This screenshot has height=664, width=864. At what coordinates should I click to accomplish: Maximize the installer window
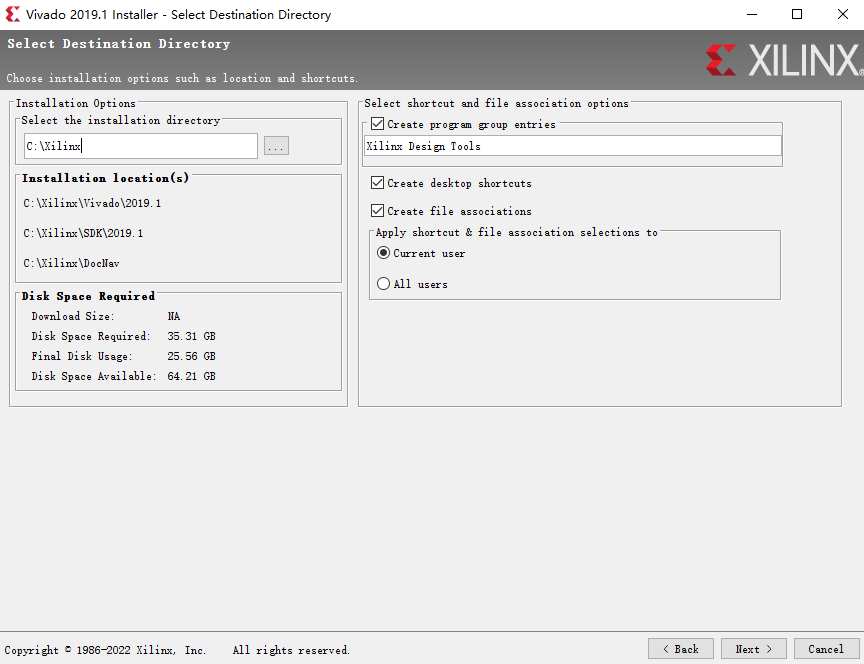point(797,14)
